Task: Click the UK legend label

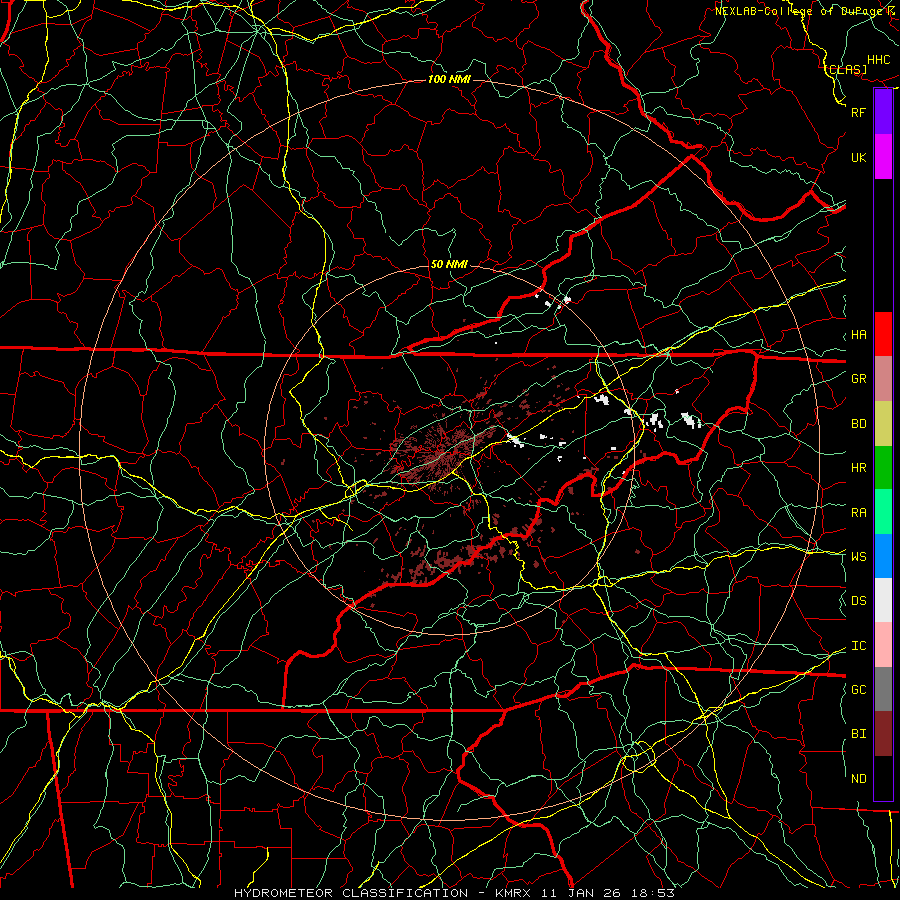Action: coord(859,157)
